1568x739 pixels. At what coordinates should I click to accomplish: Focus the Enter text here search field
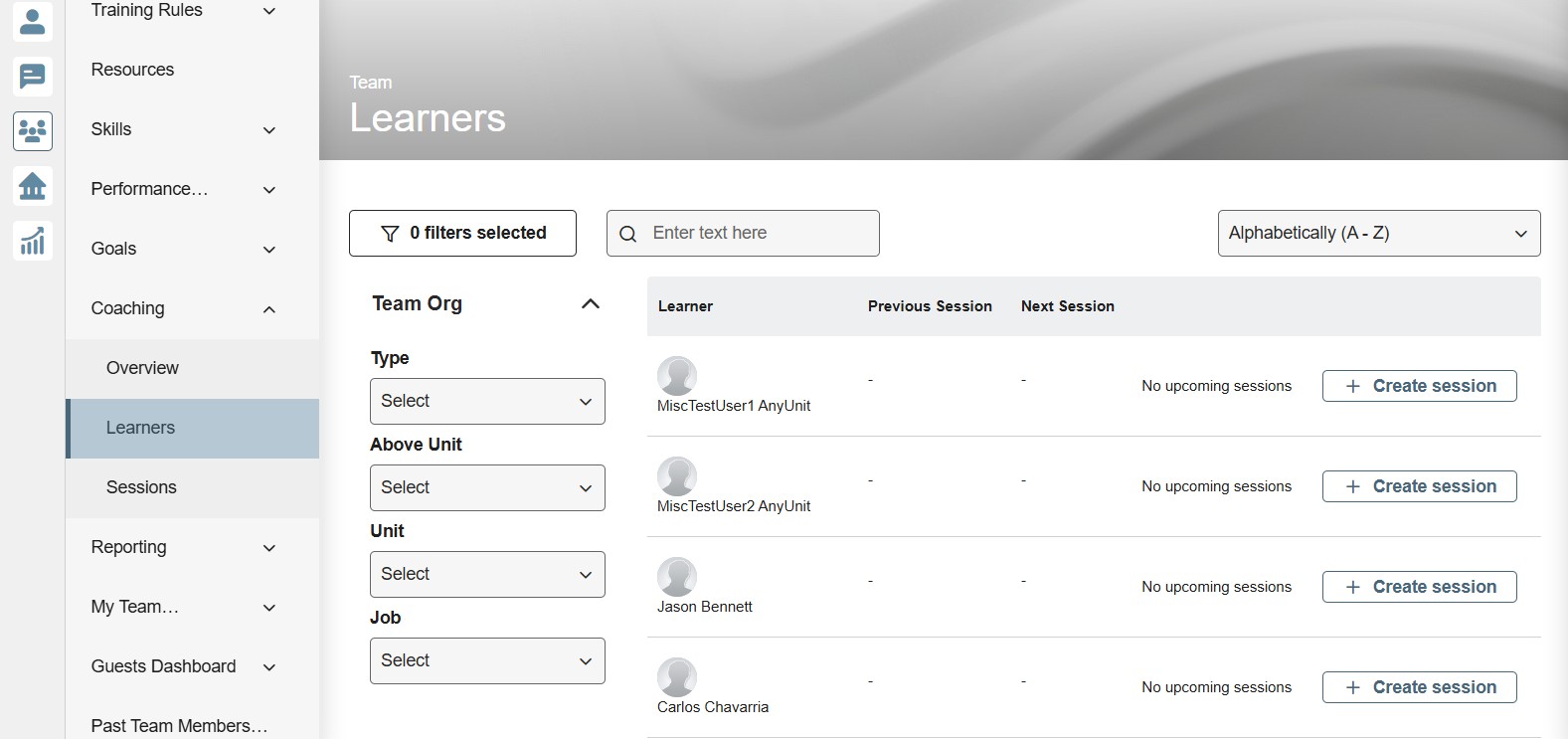point(743,233)
